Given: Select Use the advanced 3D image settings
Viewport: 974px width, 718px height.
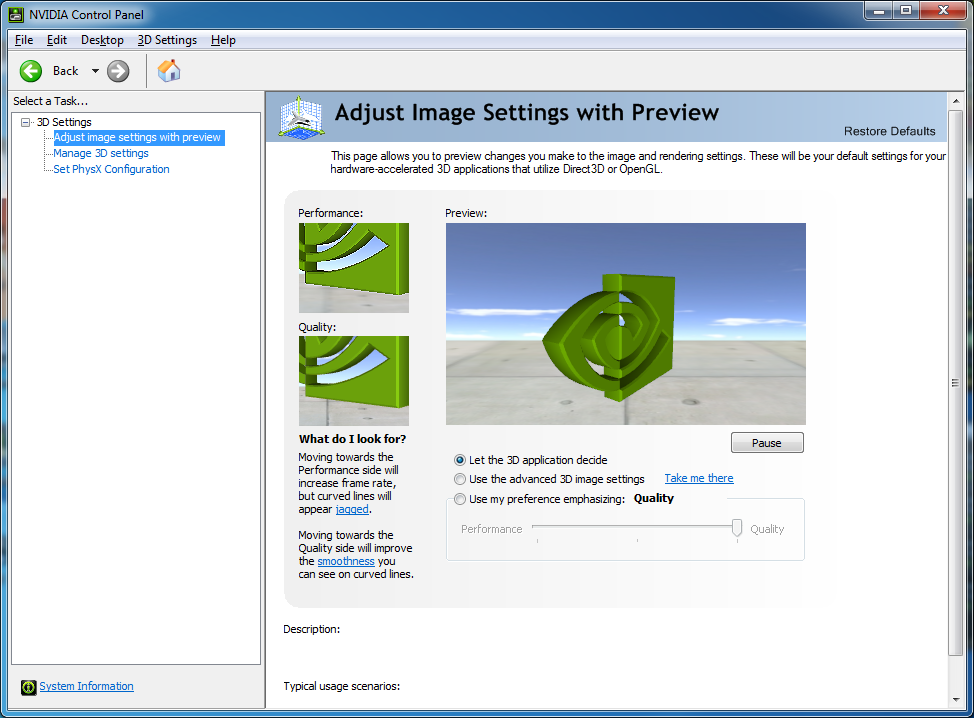Looking at the screenshot, I should (460, 479).
